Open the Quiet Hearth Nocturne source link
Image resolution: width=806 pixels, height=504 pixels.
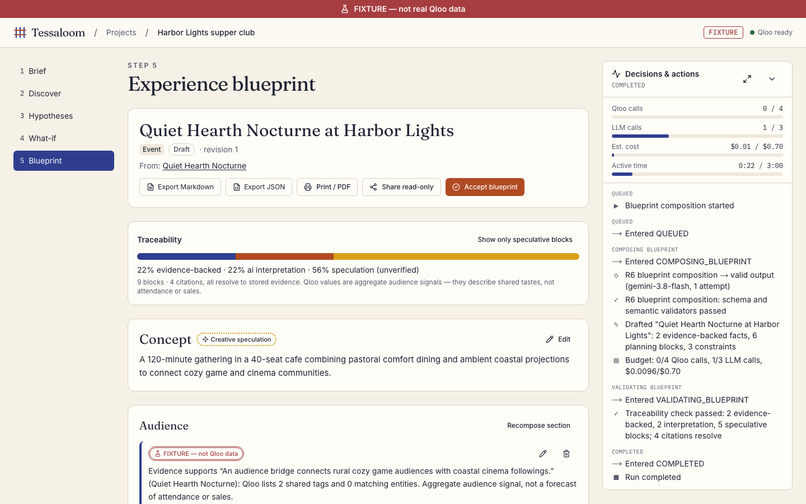[204, 166]
